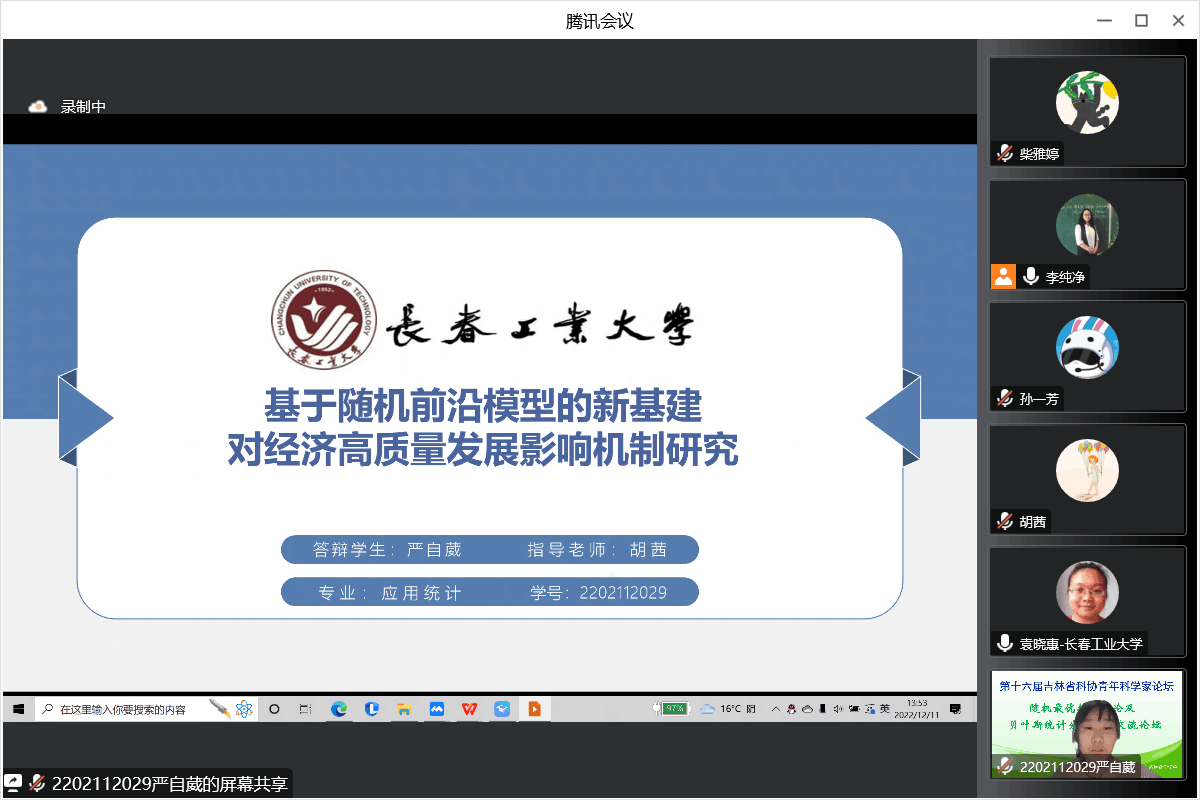Click the Task View icon in the taskbar
Image resolution: width=1200 pixels, height=800 pixels.
pos(306,709)
